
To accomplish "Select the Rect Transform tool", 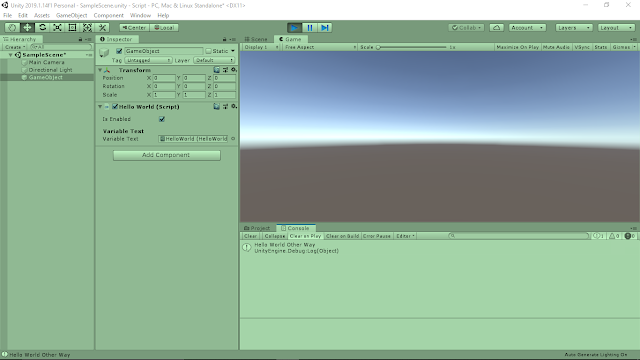I will [72, 27].
